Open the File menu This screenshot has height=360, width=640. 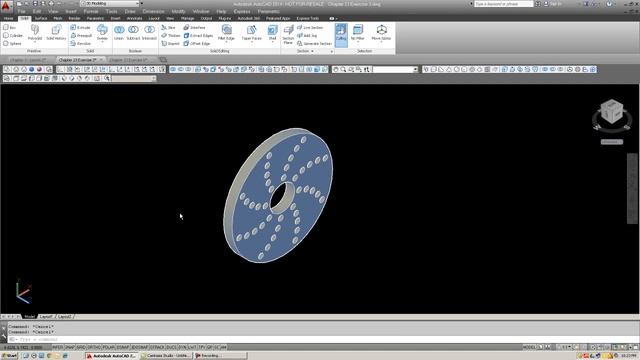pos(22,11)
